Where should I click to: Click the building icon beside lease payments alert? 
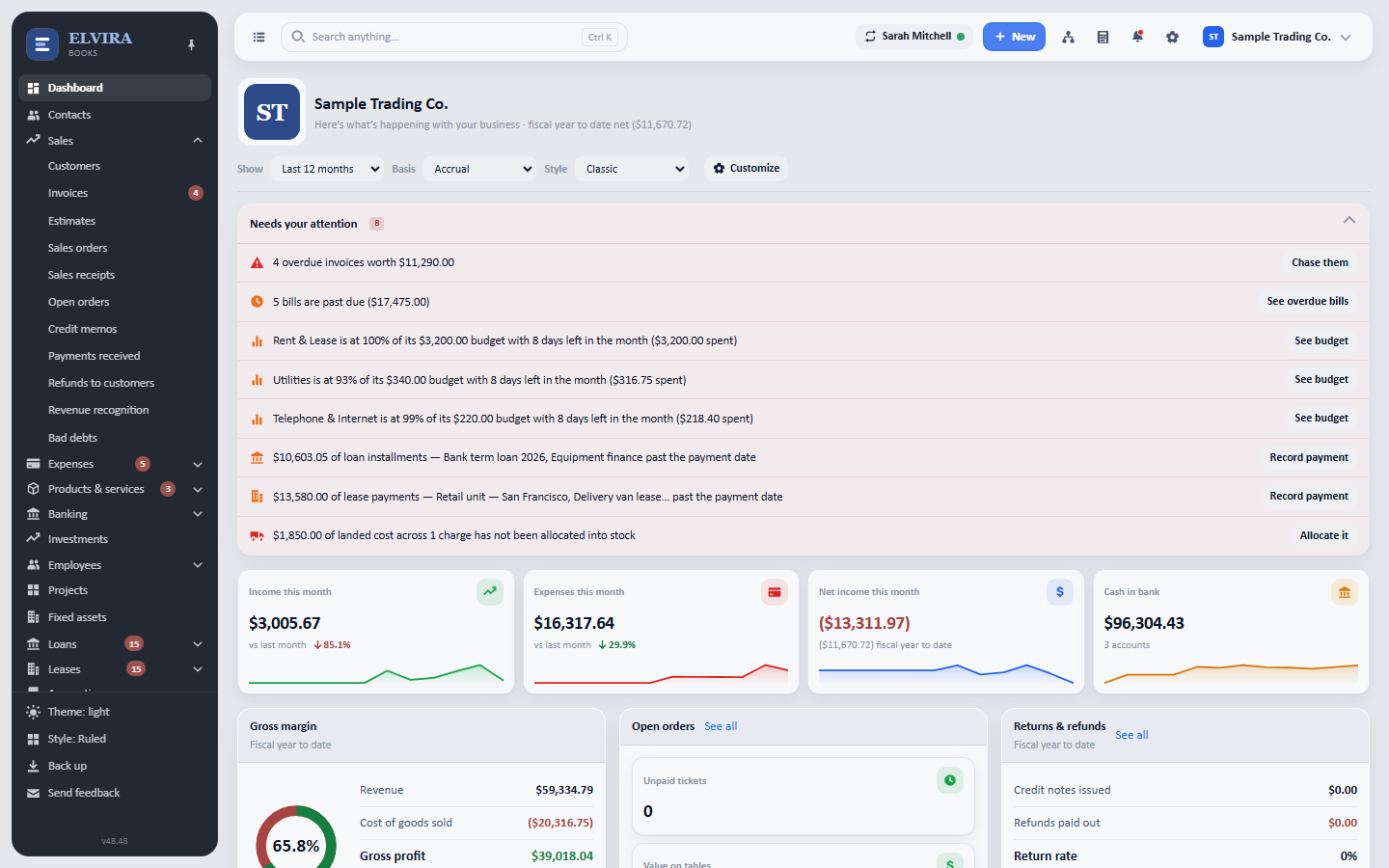[x=257, y=497]
